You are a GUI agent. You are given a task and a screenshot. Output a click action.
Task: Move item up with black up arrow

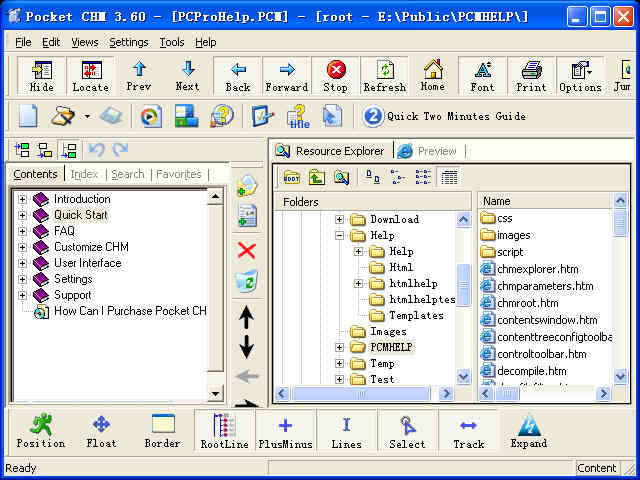[247, 318]
